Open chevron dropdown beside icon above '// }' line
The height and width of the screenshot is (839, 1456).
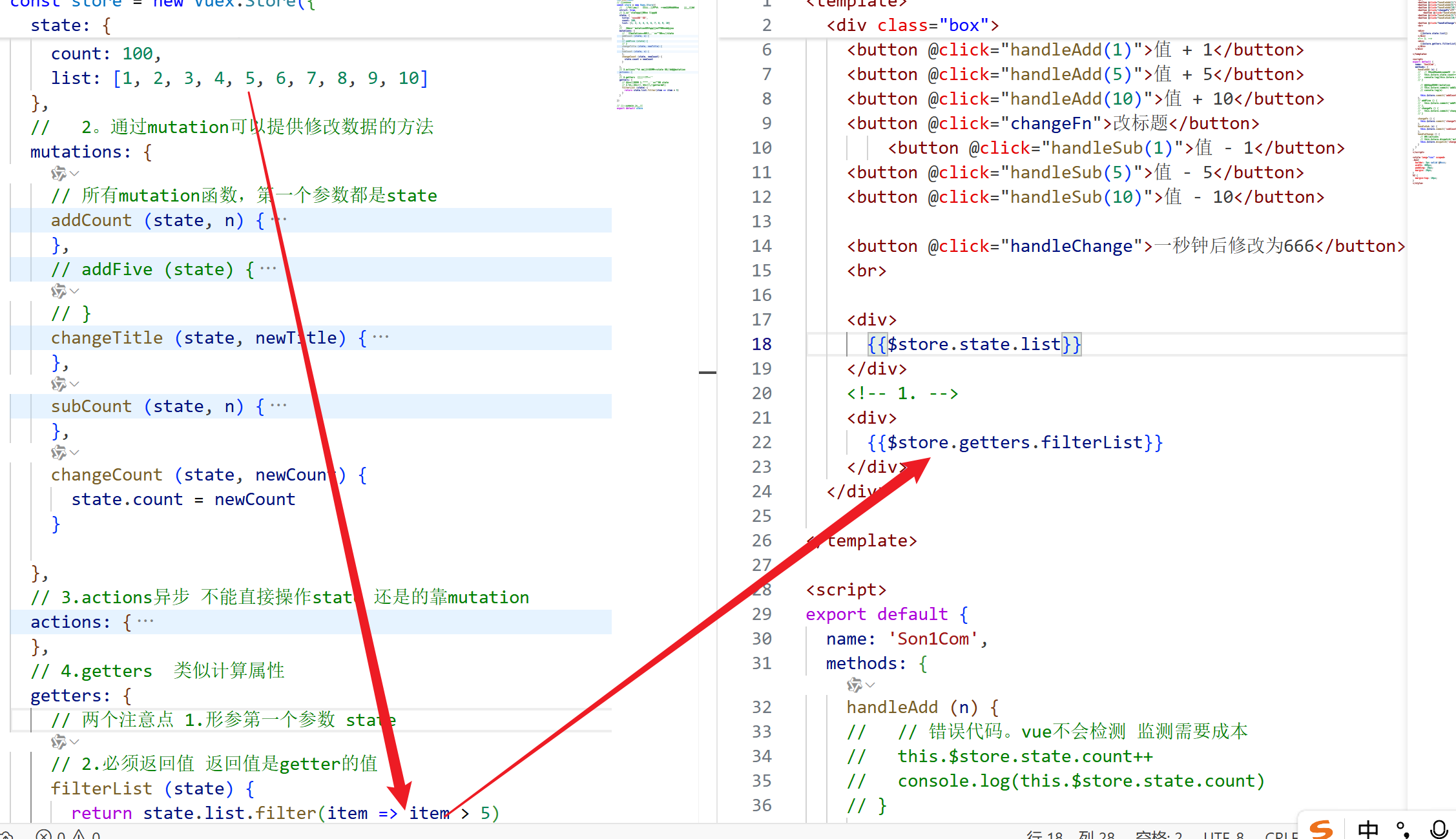75,291
